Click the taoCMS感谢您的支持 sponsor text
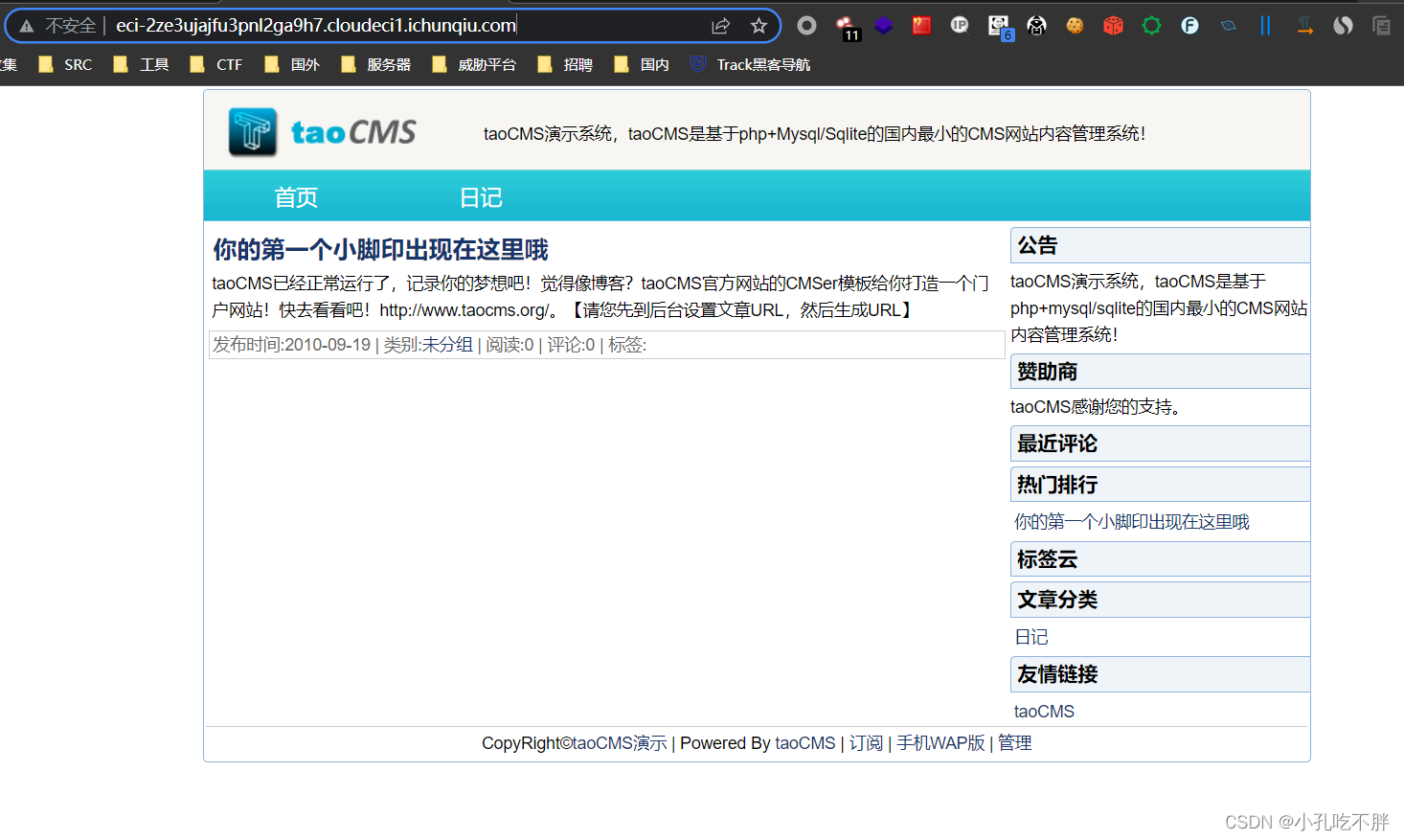 (1096, 407)
